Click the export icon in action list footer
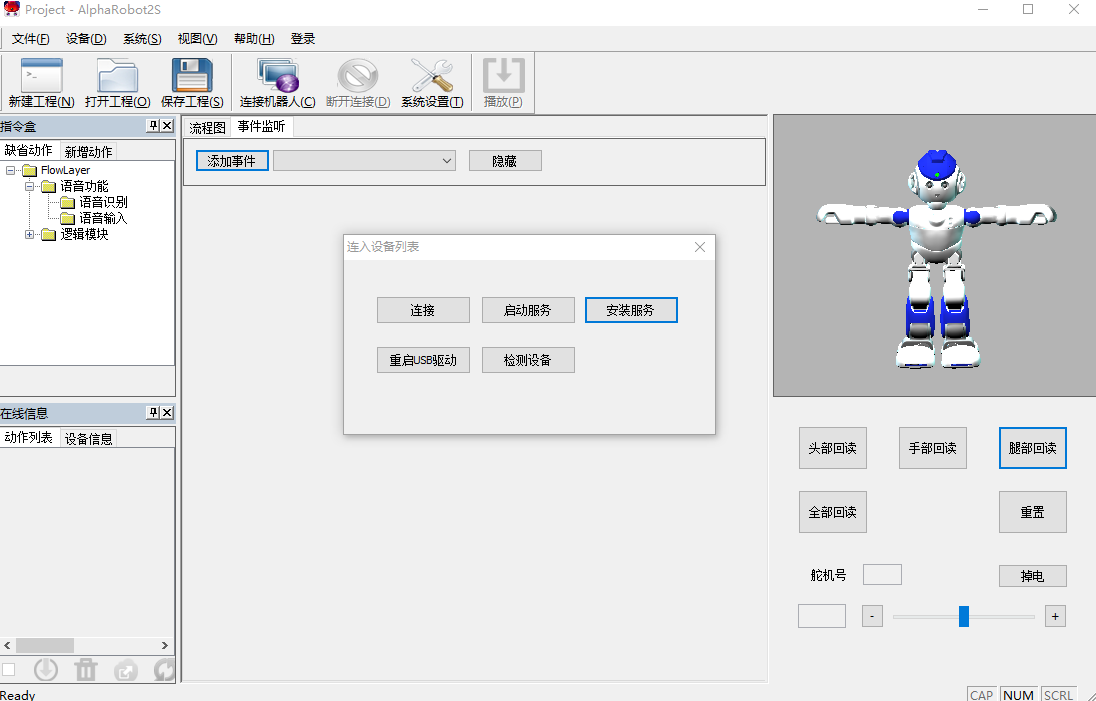 126,670
